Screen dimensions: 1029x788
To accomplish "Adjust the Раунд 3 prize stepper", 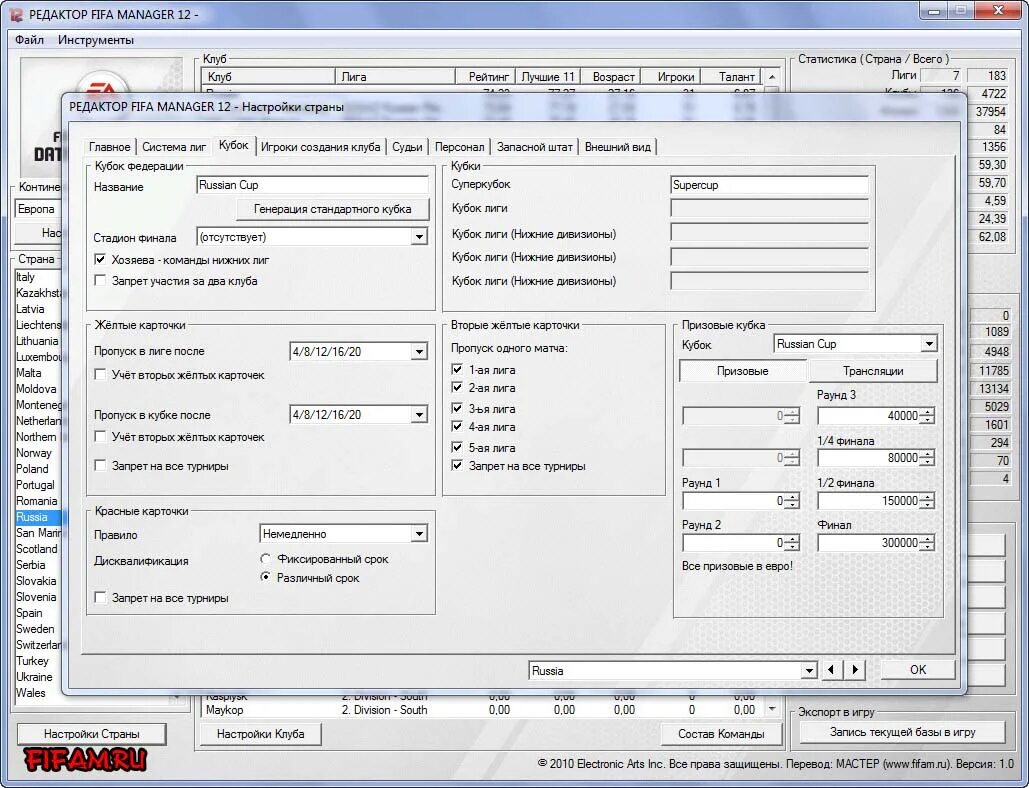I will pos(927,416).
